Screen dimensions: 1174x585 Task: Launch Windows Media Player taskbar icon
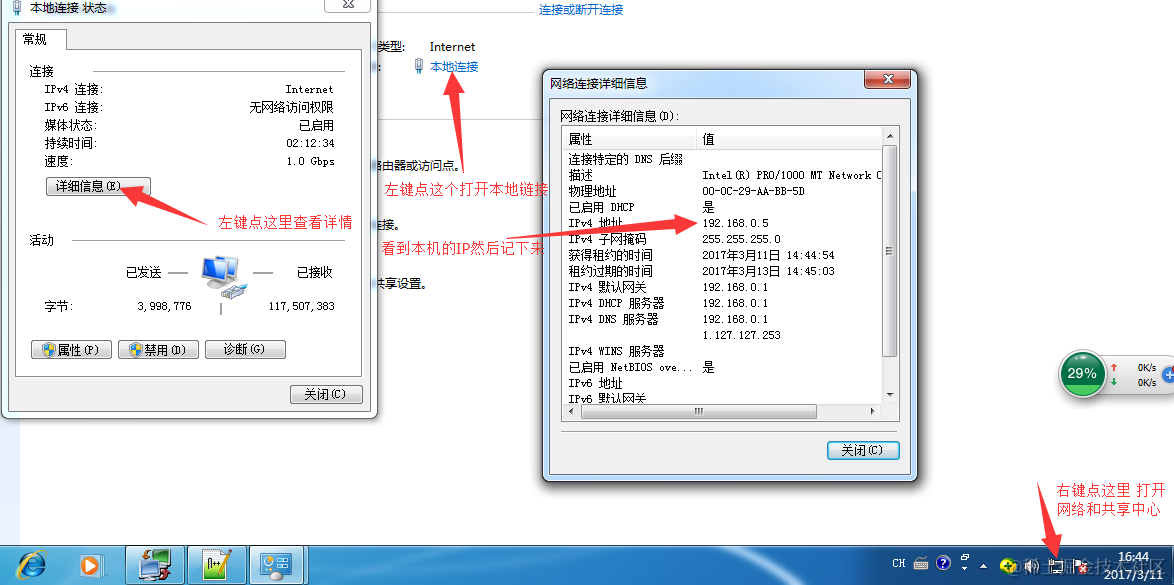(x=90, y=565)
